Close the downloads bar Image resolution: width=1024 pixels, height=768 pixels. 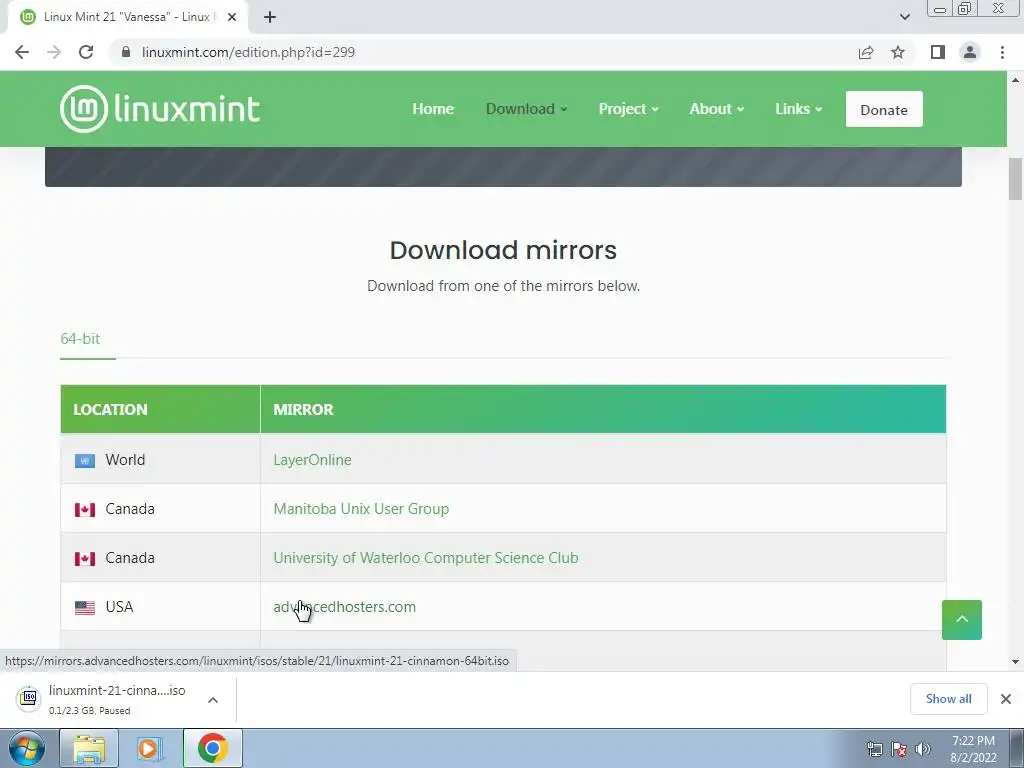click(x=1006, y=699)
